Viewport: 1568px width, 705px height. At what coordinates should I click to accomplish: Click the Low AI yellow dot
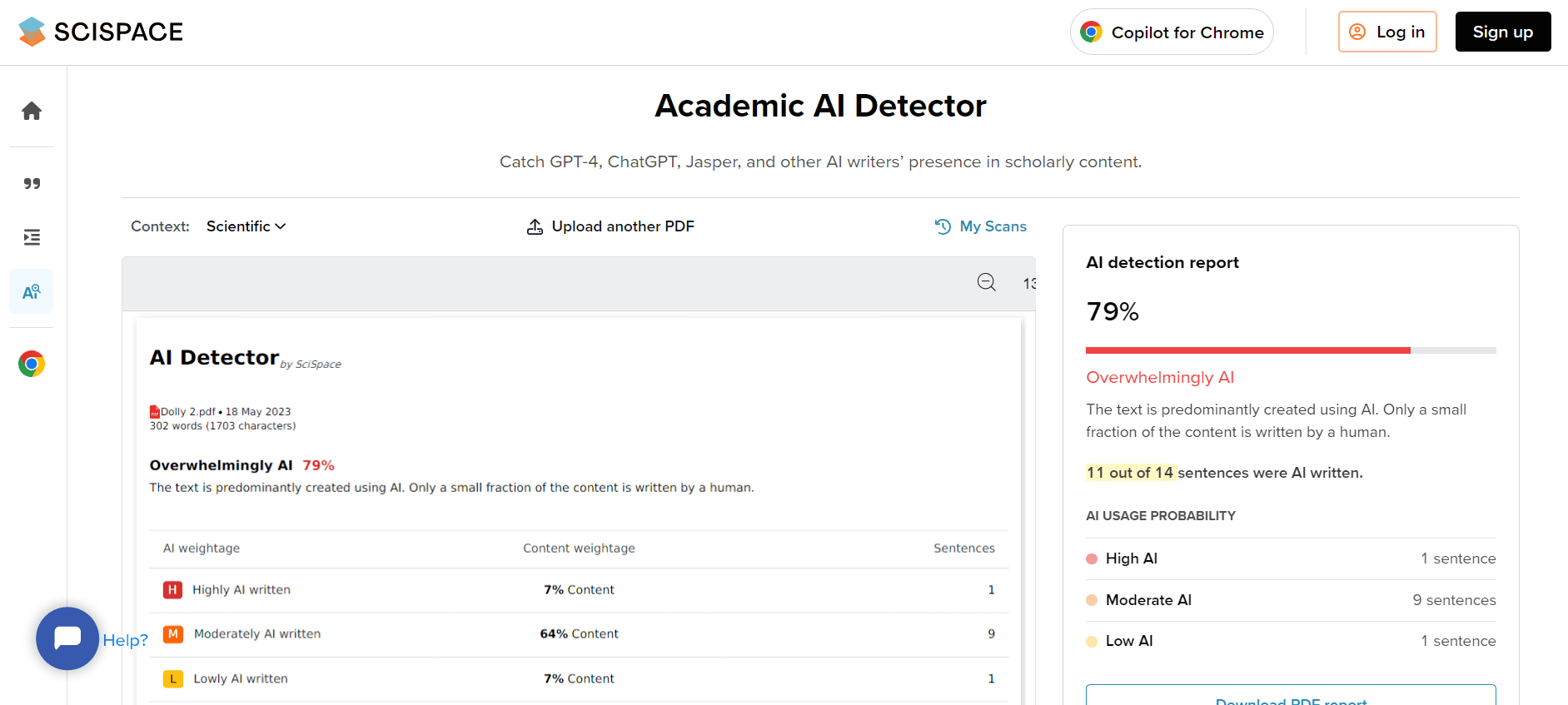[1092, 641]
